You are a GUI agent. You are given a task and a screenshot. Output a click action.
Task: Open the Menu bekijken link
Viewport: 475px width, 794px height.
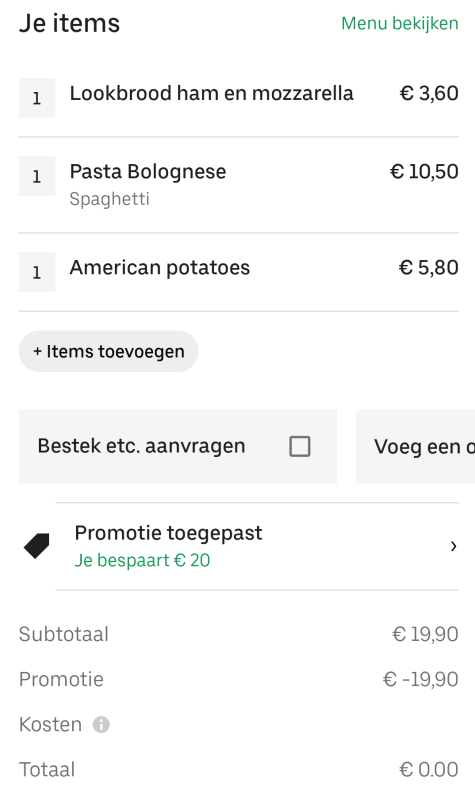click(x=400, y=23)
